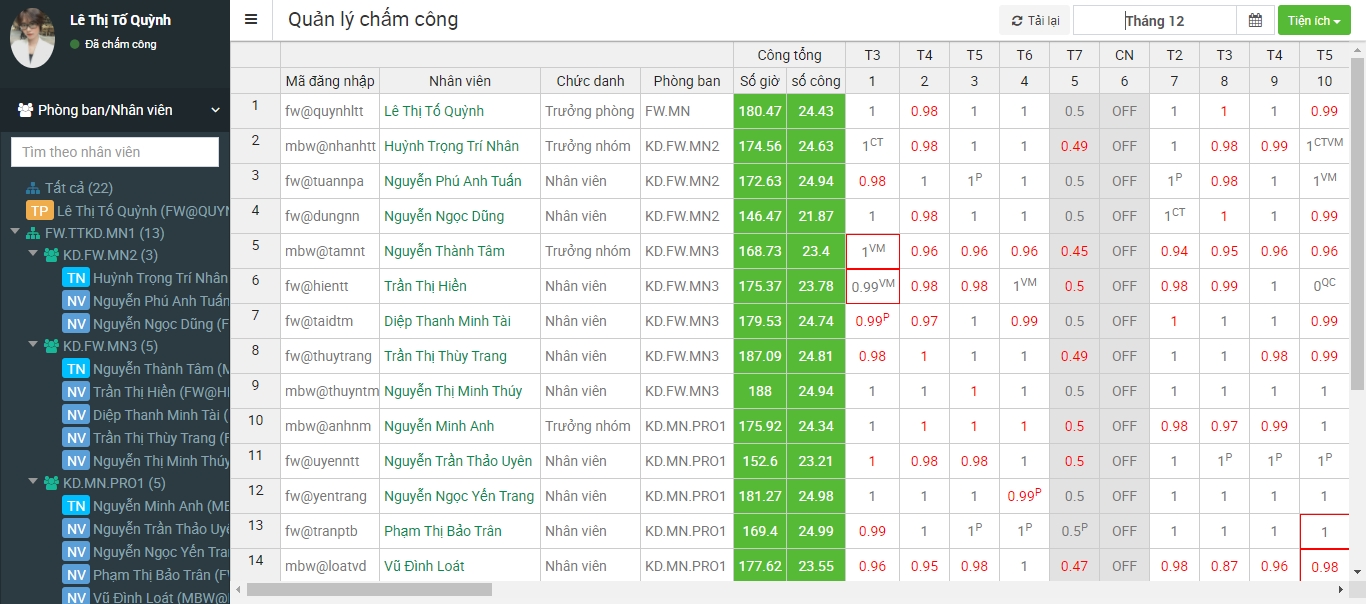Click the Tháng 12 month field
Screen dimensions: 1366x604
click(x=1154, y=21)
